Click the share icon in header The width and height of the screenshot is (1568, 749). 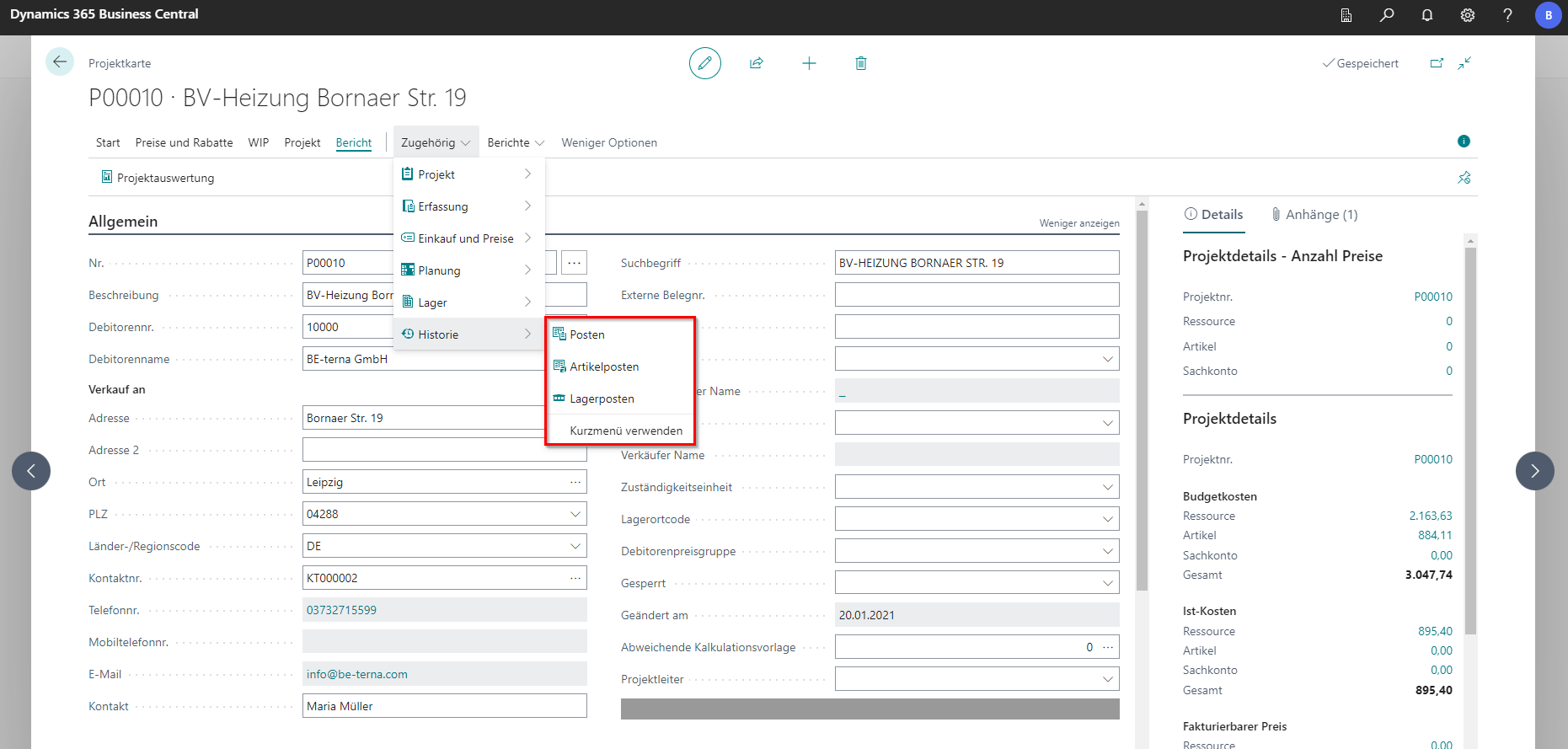tap(757, 63)
